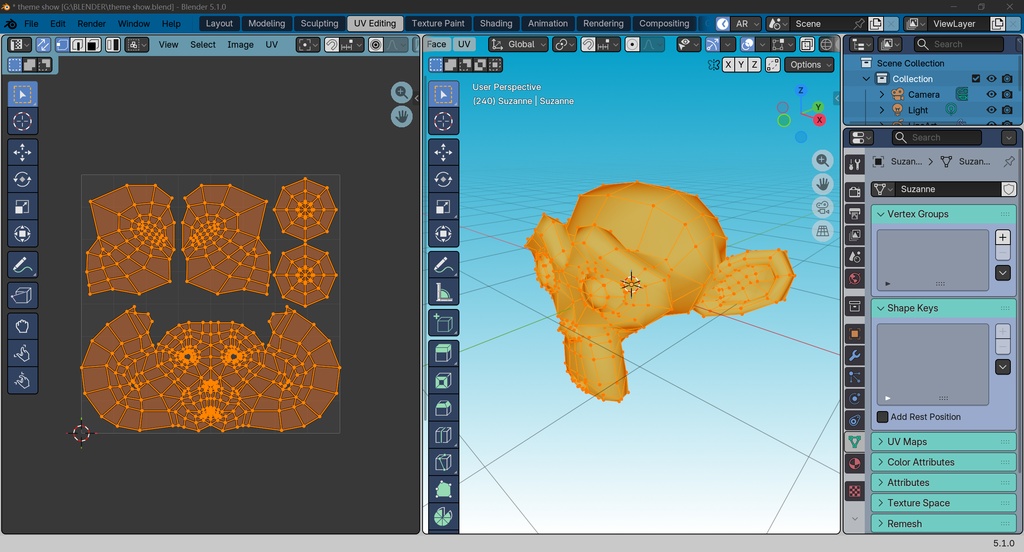The width and height of the screenshot is (1024, 552).
Task: Open the Tool properties tab
Action: coord(855,165)
